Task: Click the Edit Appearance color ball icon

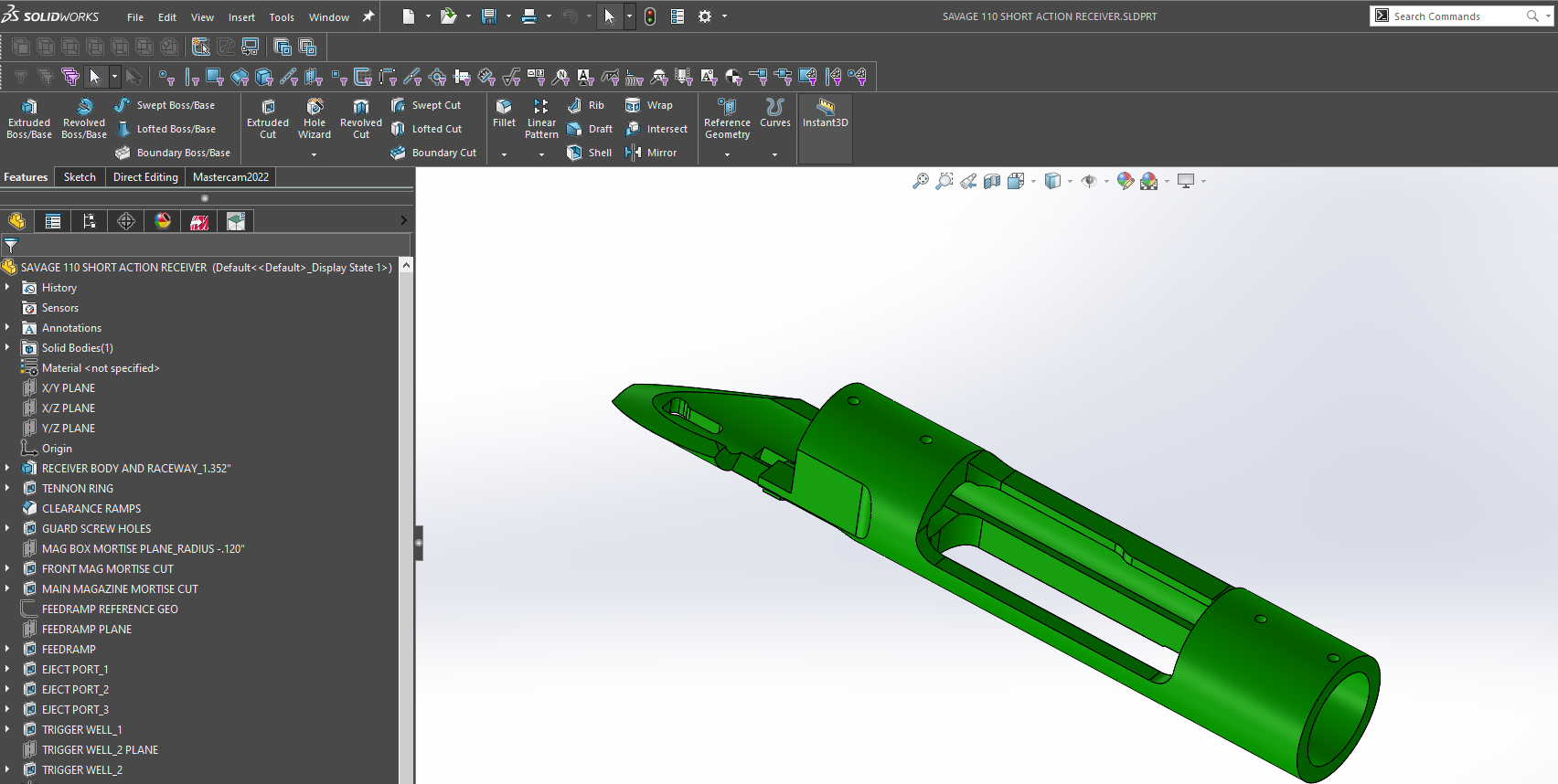Action: [1126, 181]
